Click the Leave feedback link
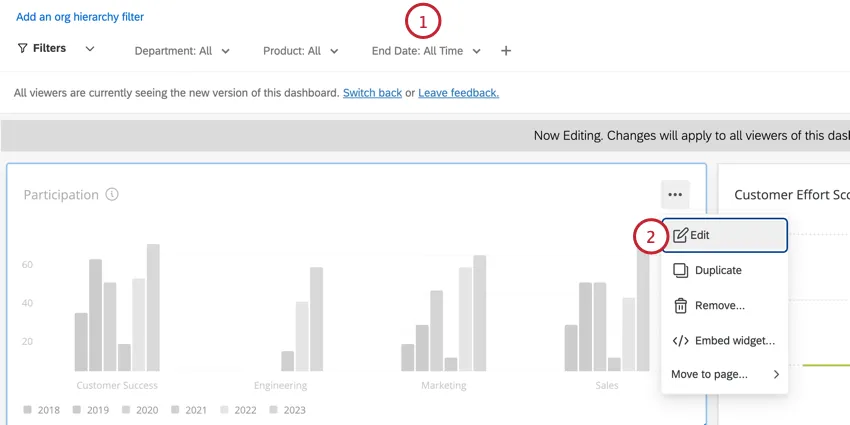 (x=458, y=93)
